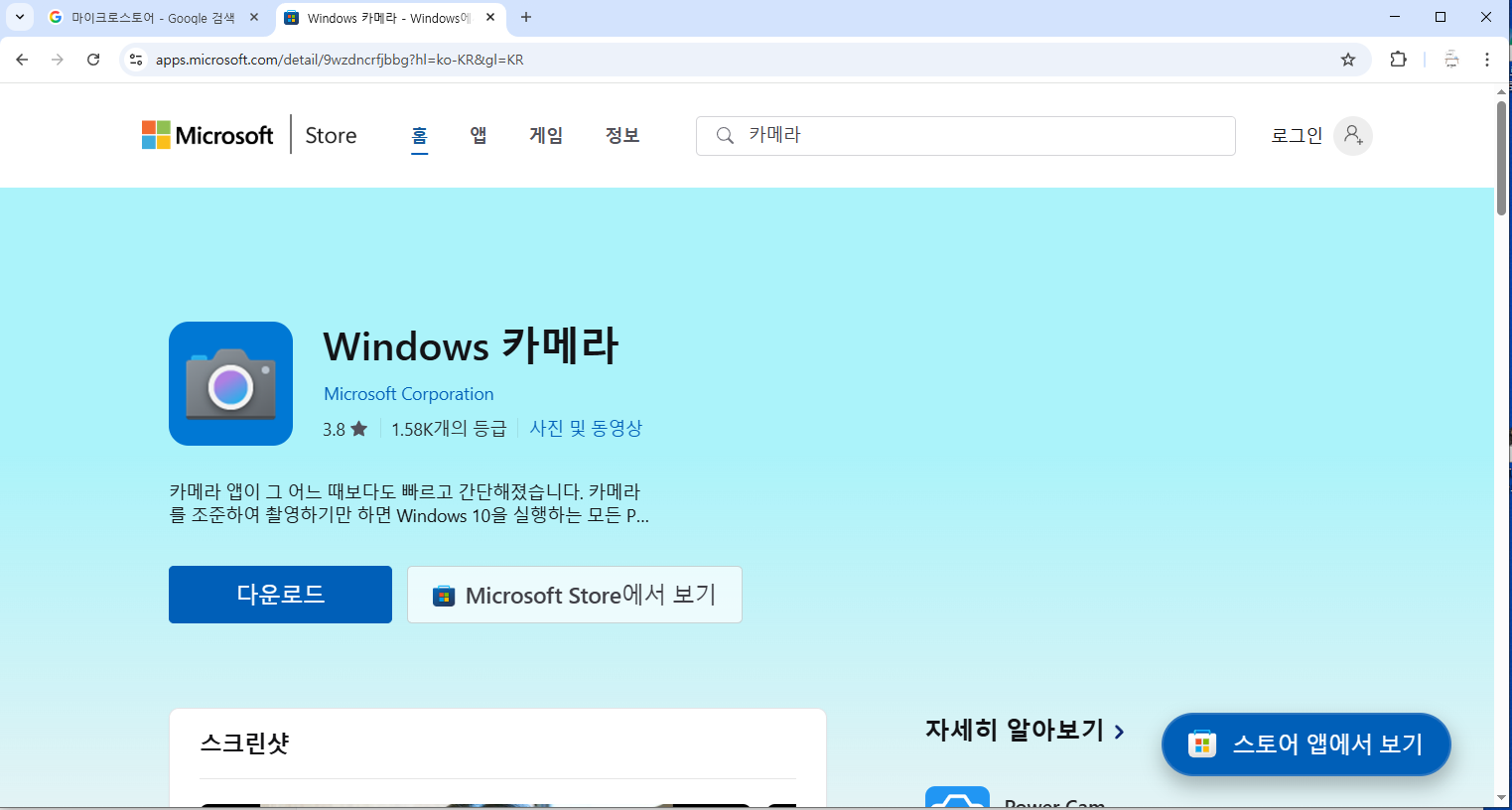Click the Windows Camera app icon
The width and height of the screenshot is (1512, 810).
pyautogui.click(x=230, y=383)
